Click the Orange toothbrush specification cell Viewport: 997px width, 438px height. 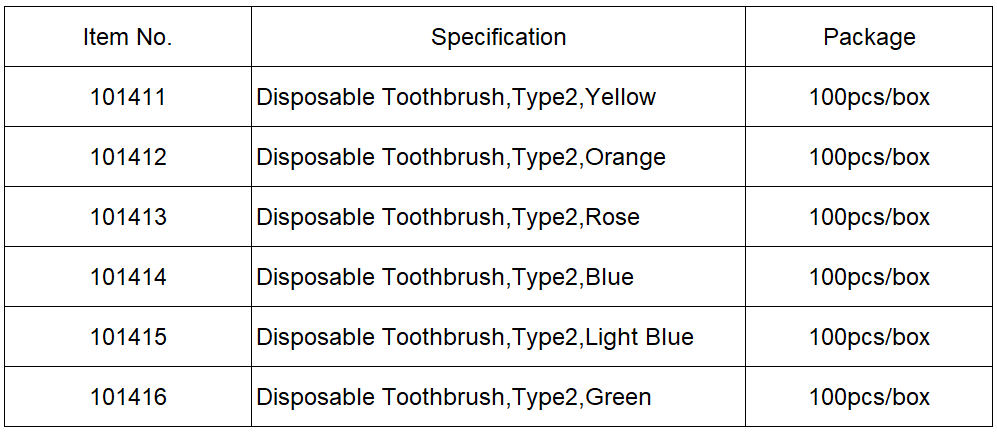click(x=498, y=156)
